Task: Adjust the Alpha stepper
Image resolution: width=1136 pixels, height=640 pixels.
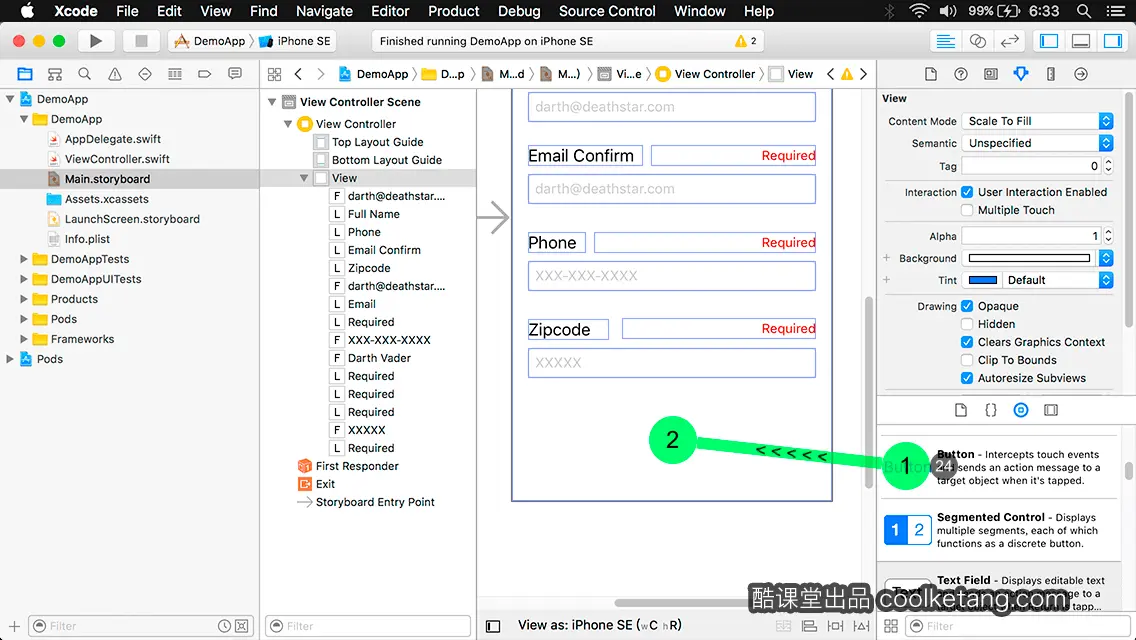Action: pos(1108,236)
